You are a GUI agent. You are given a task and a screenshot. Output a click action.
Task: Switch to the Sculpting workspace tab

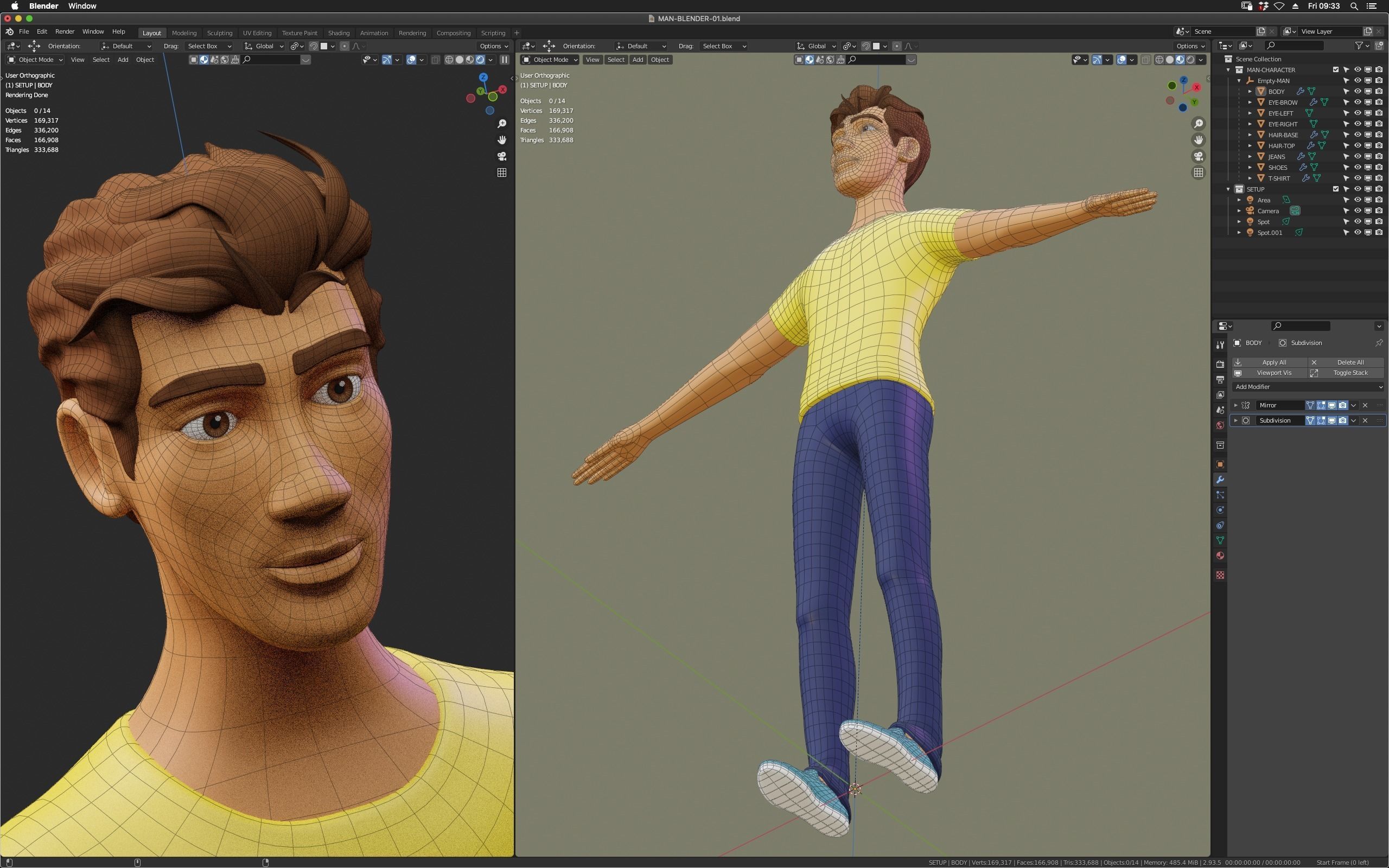point(219,33)
